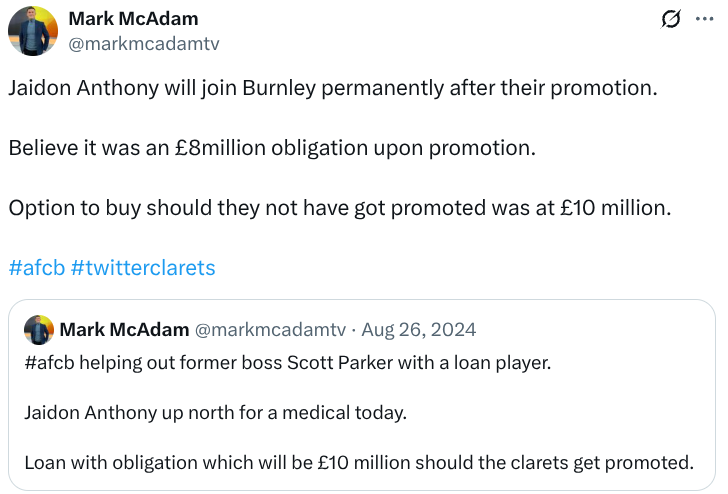Click the small avatar in quoted post
Image resolution: width=728 pixels, height=494 pixels.
coord(39,330)
